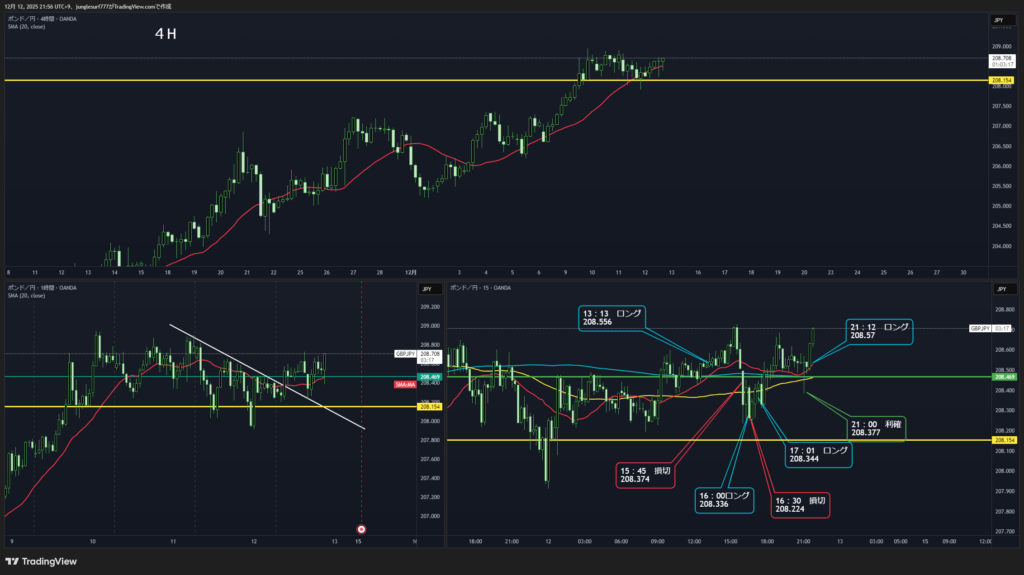This screenshot has height=575, width=1024.
Task: Select the 21:00 利確 208.377 callout
Action: coord(877,429)
